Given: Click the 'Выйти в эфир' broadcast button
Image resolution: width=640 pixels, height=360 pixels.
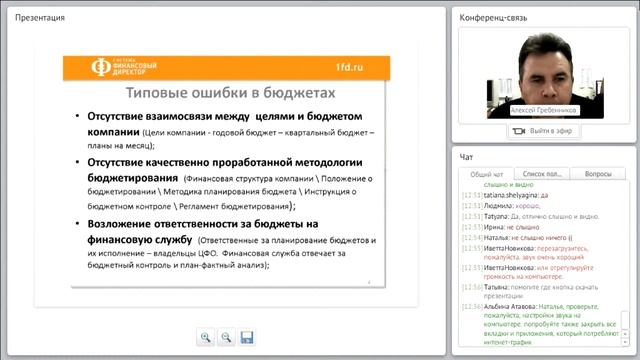Looking at the screenshot, I should pyautogui.click(x=544, y=131).
